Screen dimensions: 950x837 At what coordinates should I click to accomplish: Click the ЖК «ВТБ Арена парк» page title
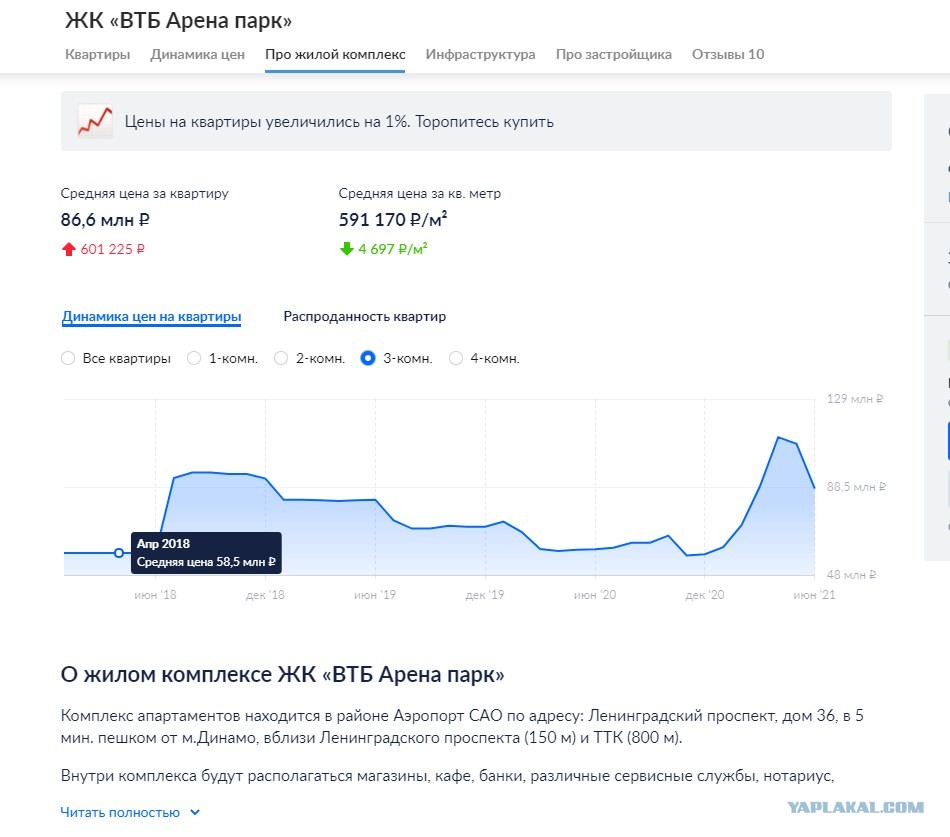(x=178, y=21)
